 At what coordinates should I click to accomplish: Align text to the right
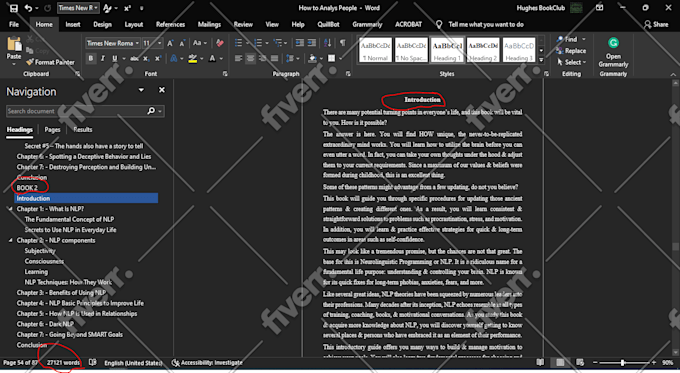coord(262,58)
